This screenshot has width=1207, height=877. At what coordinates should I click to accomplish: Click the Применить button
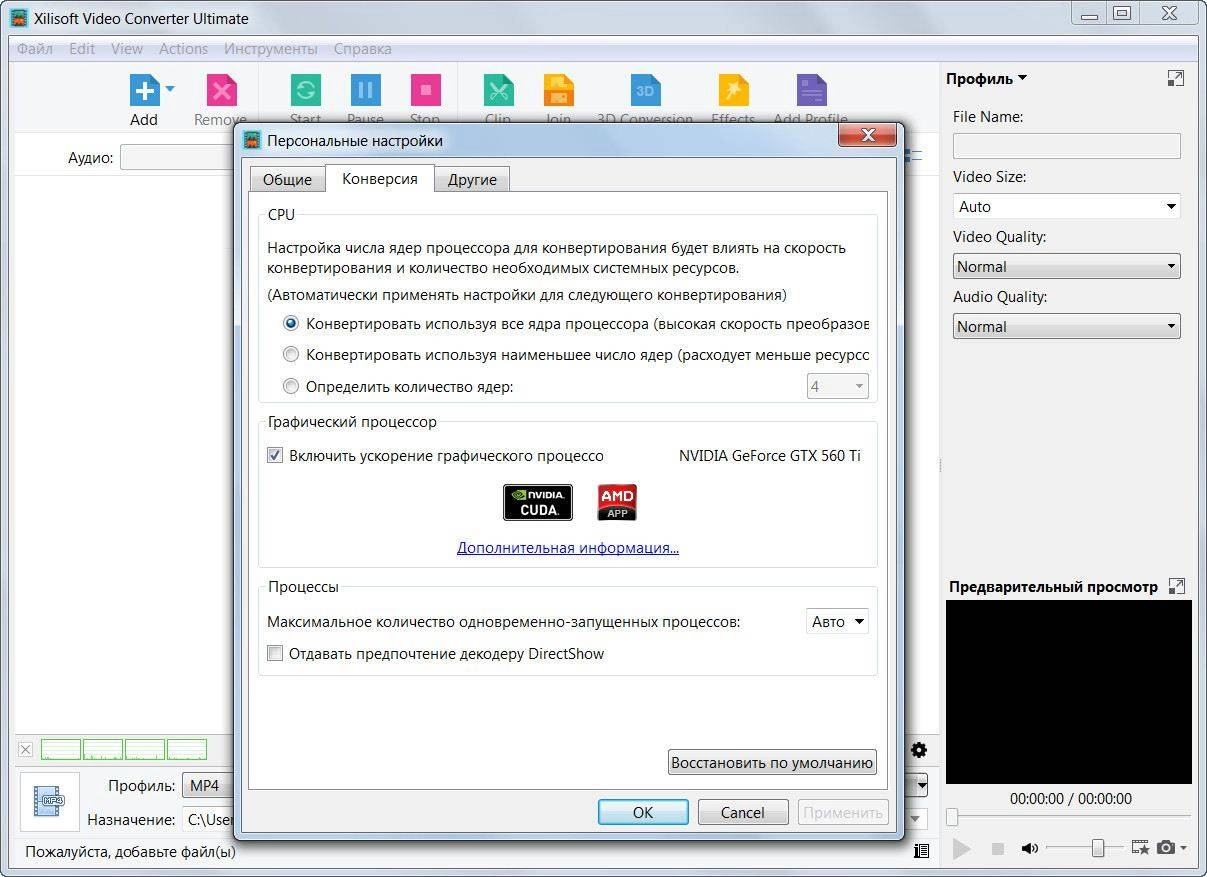843,812
